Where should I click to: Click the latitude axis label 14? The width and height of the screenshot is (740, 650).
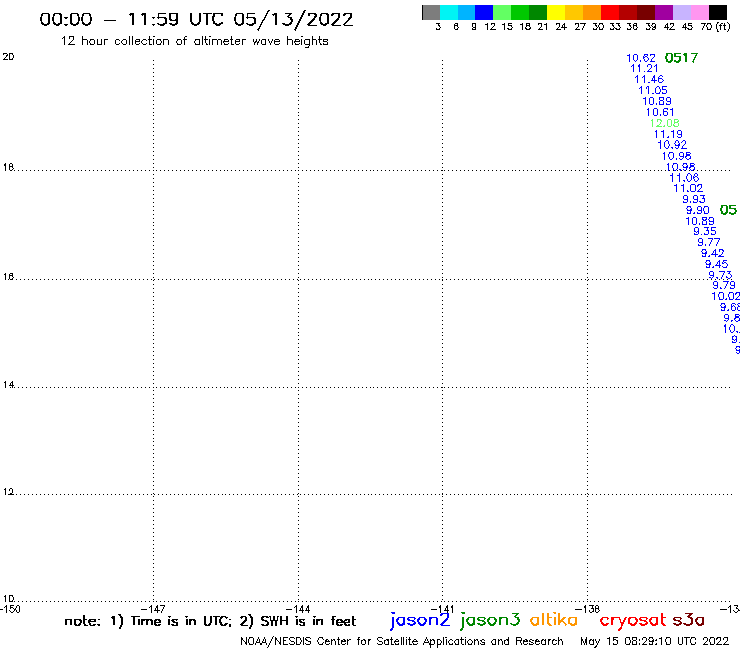pyautogui.click(x=8, y=385)
